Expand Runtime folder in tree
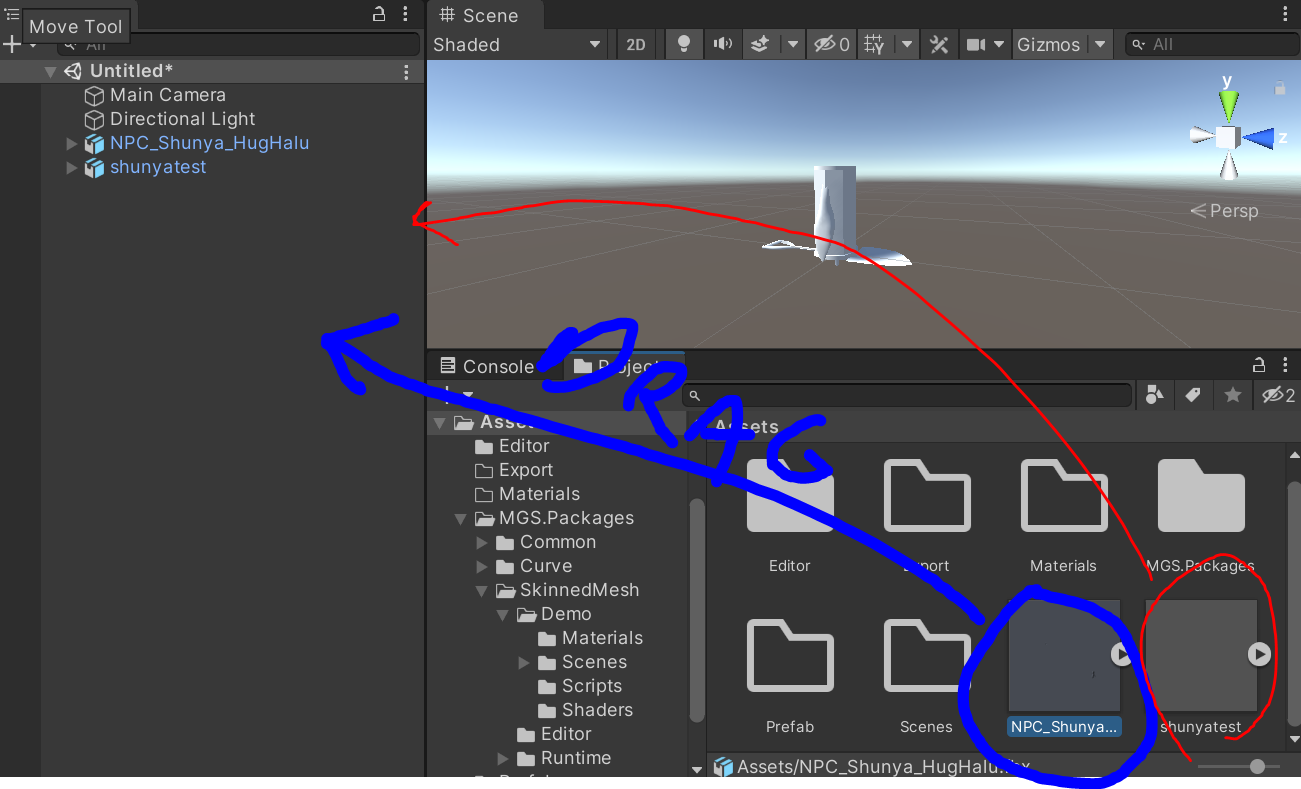The image size is (1301, 789). click(503, 759)
